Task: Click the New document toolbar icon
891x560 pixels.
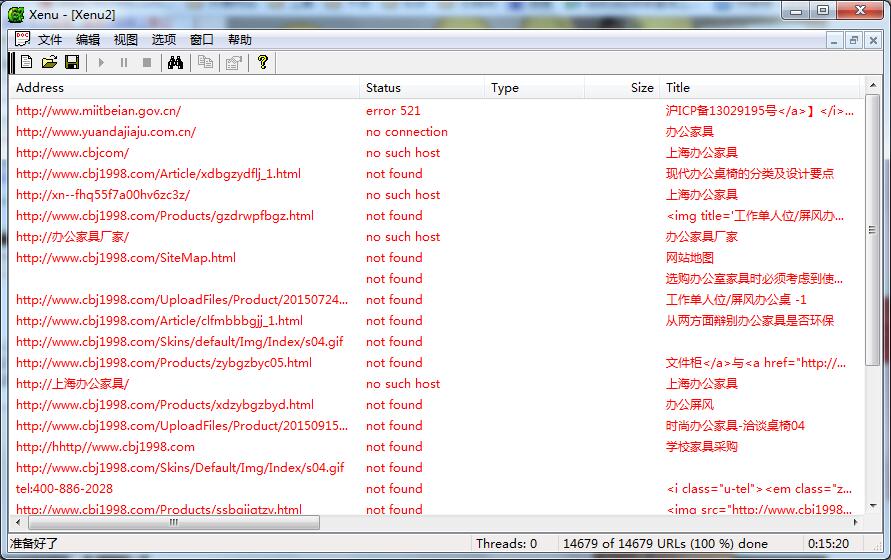Action: click(26, 62)
